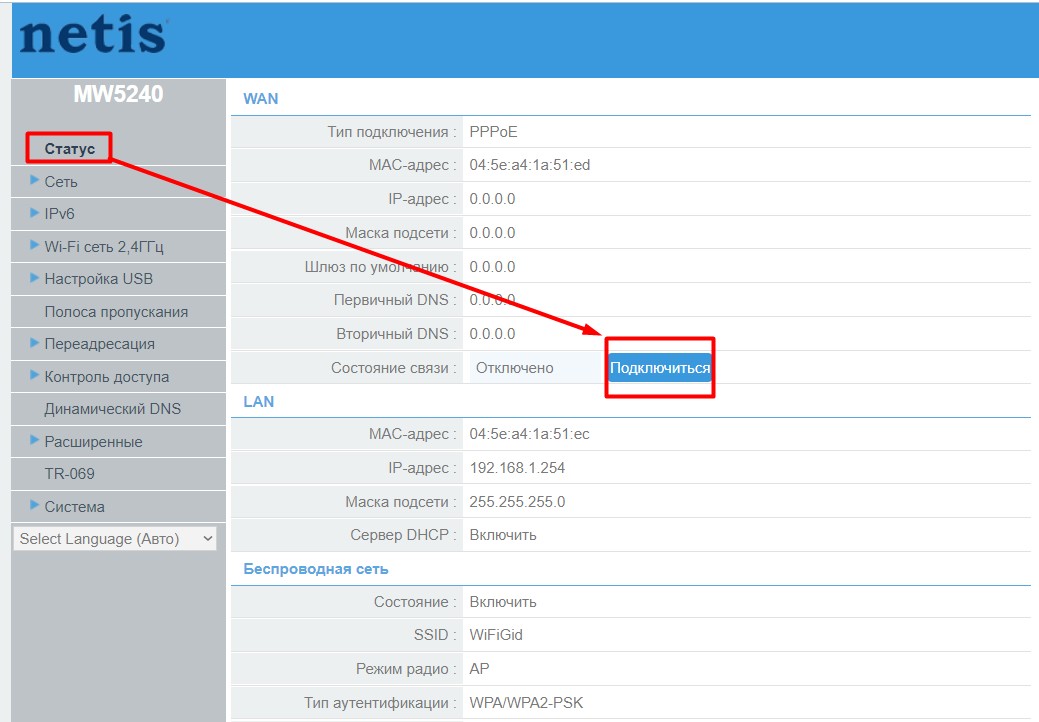This screenshot has height=722, width=1039.
Task: Expand the Переадресация arrow
Action: point(34,342)
